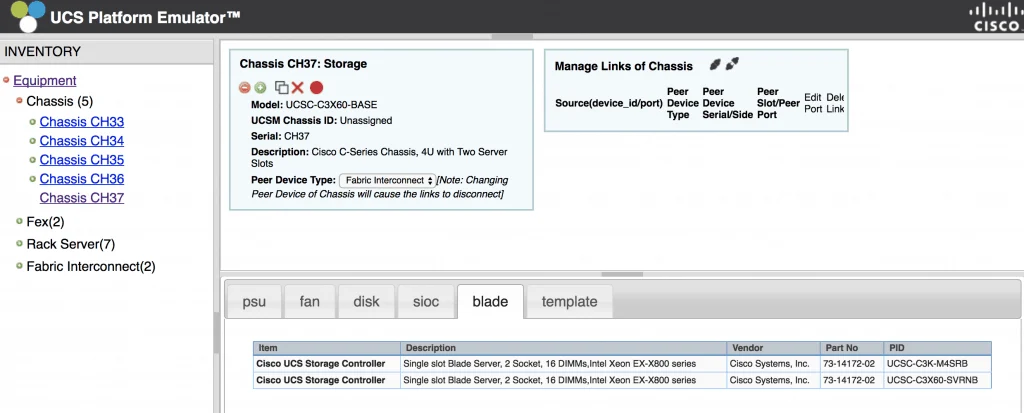Screen dimensions: 1024x413
Task: Expand the Chassis CH35 tree bullet
Action: click(32, 159)
